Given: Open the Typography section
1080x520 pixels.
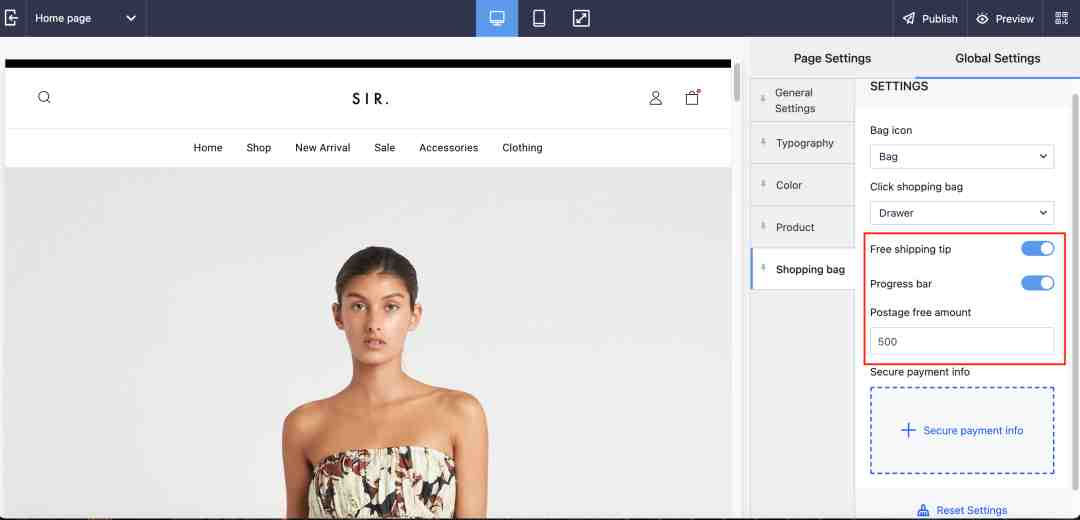Looking at the screenshot, I should click(803, 143).
